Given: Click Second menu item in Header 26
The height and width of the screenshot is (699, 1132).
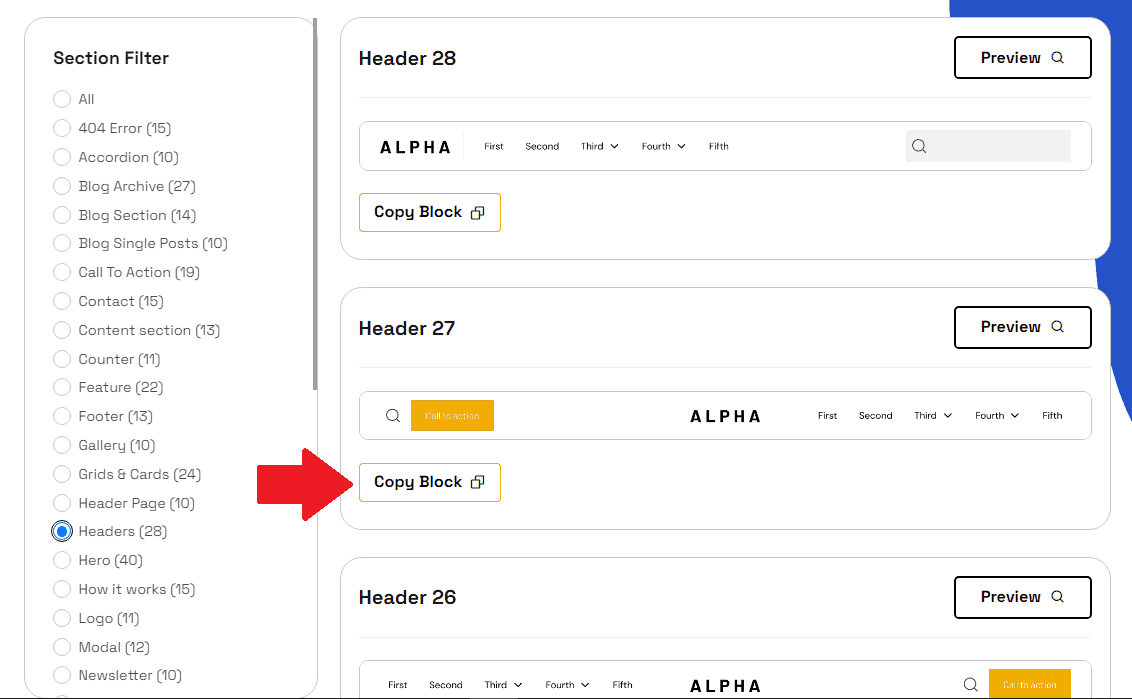Looking at the screenshot, I should (x=446, y=685).
